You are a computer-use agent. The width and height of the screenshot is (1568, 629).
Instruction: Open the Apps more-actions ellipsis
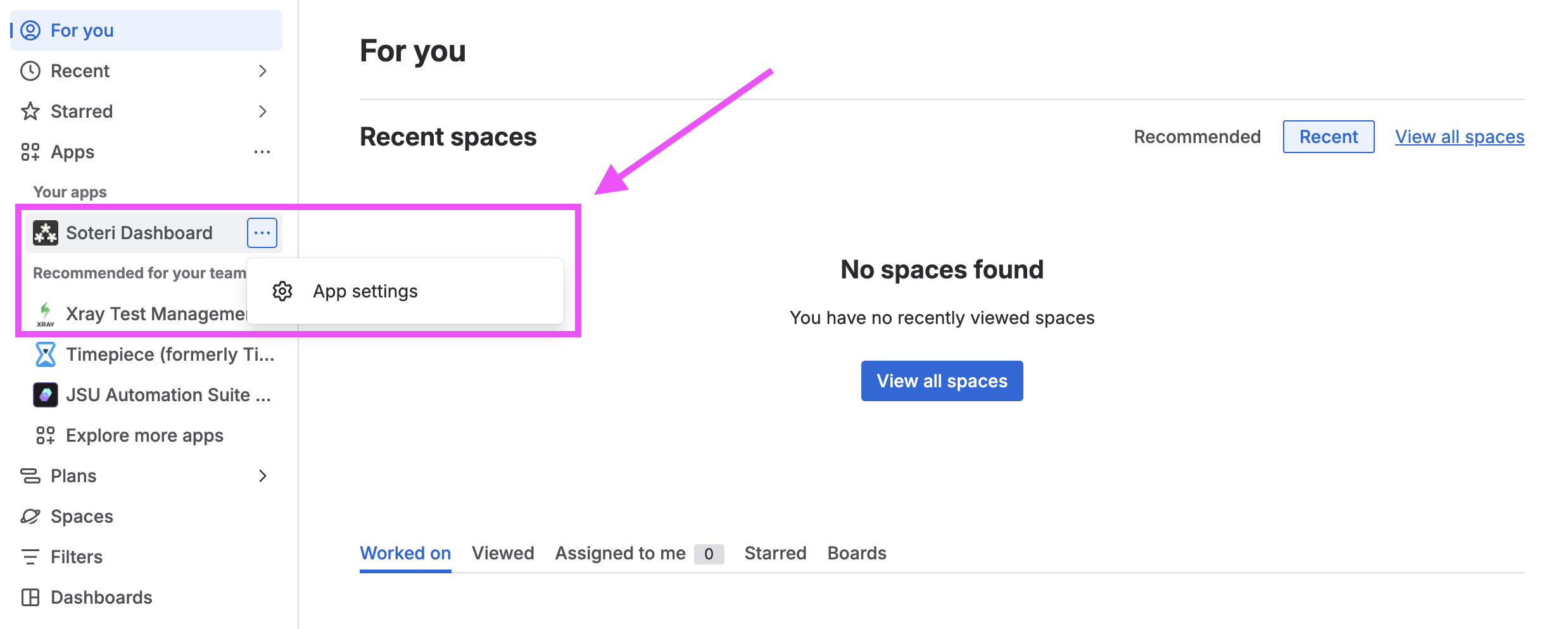(x=262, y=152)
